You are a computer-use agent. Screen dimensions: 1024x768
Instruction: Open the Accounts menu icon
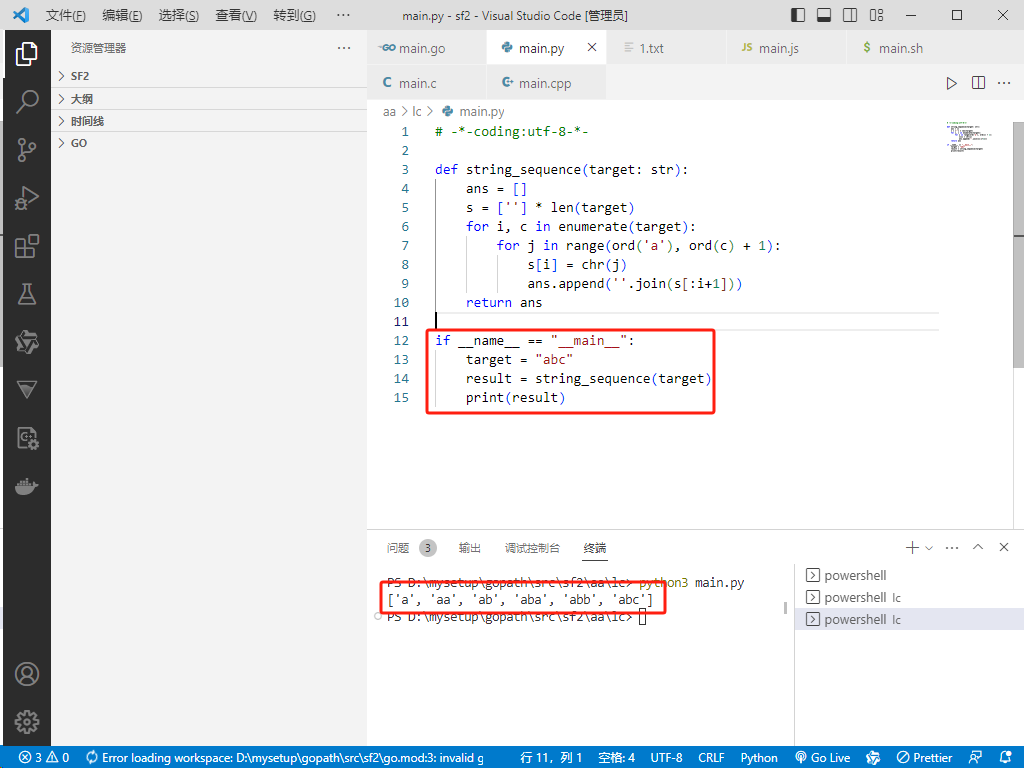point(27,674)
